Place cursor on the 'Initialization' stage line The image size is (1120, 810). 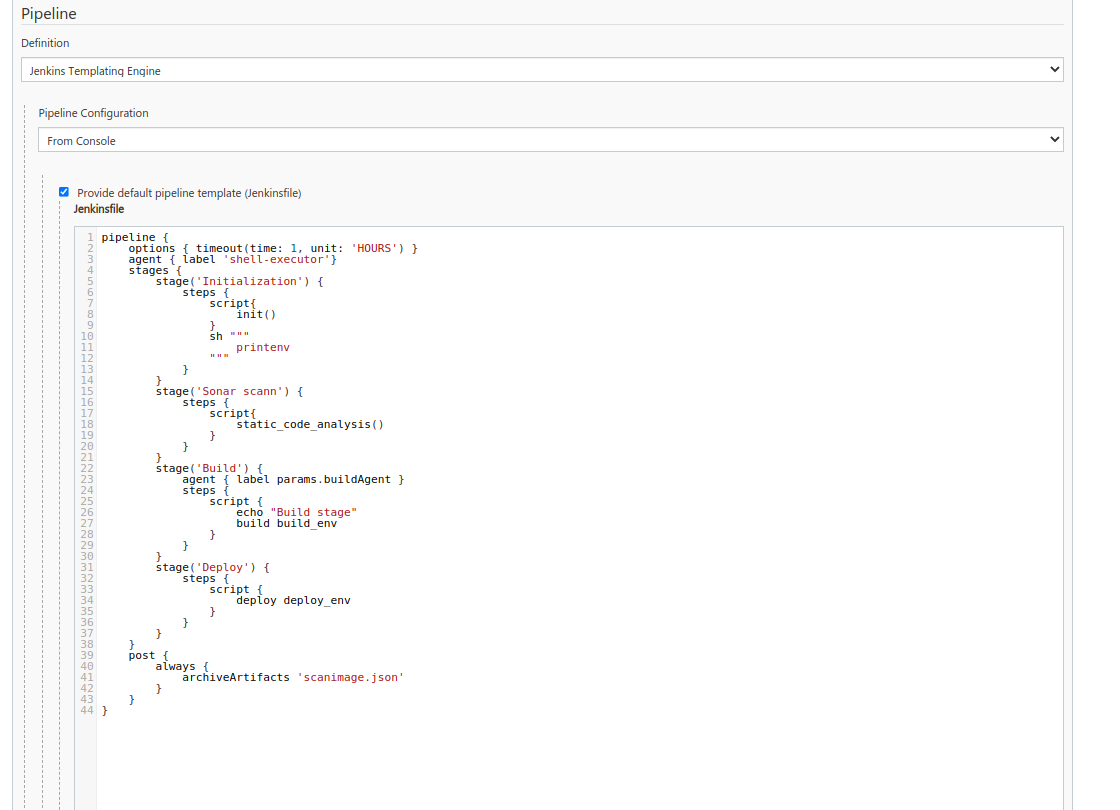pos(235,281)
